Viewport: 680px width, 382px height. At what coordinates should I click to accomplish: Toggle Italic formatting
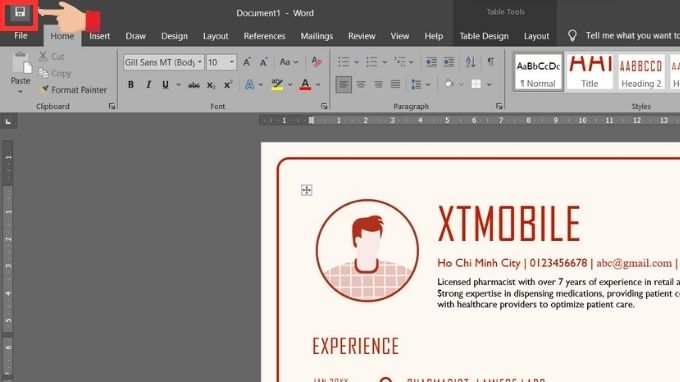click(148, 85)
